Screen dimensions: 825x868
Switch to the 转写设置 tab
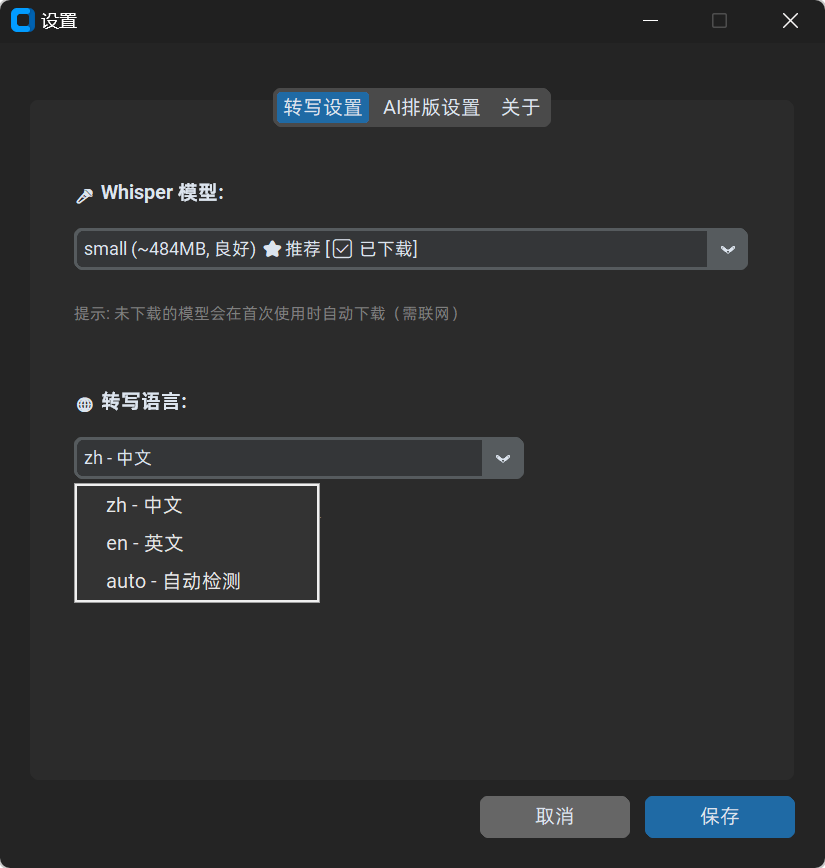323,107
